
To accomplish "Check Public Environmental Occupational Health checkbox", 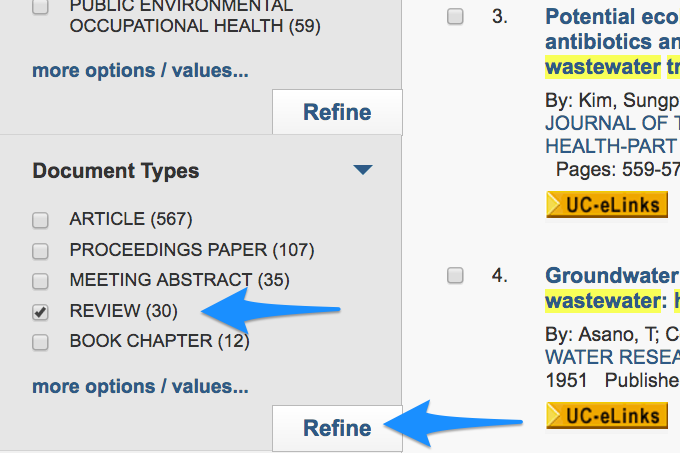I will (x=40, y=7).
